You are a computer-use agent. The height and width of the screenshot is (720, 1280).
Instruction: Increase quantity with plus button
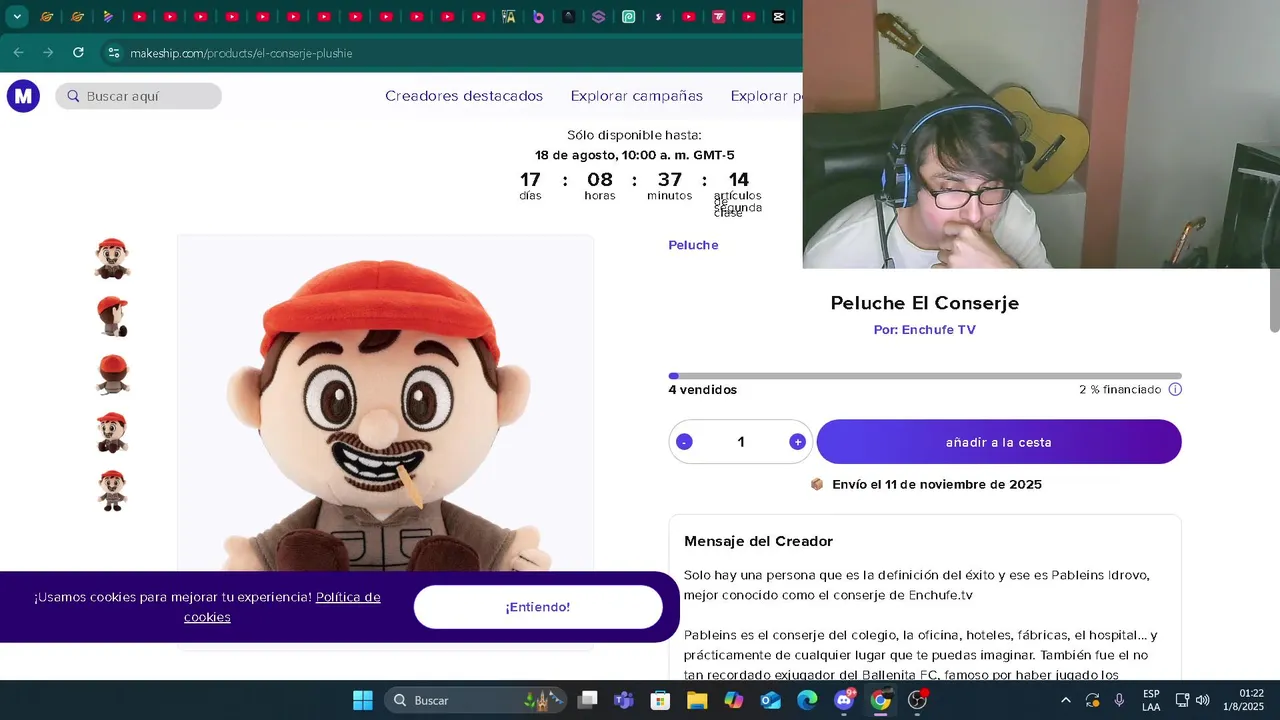pyautogui.click(x=797, y=442)
